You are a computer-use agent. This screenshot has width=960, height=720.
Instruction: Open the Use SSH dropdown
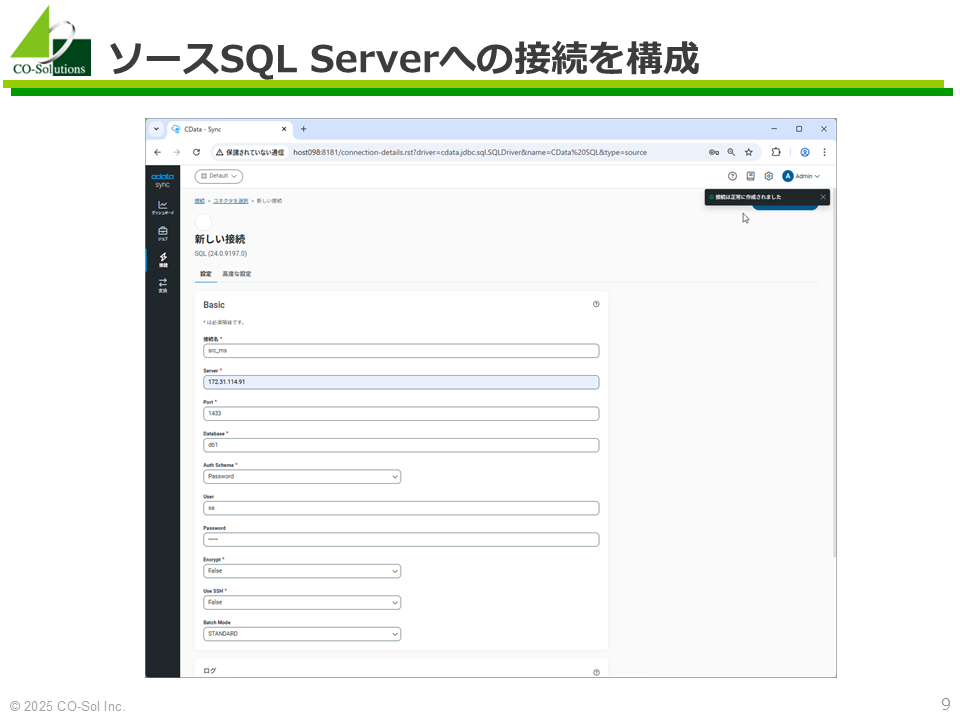point(302,602)
